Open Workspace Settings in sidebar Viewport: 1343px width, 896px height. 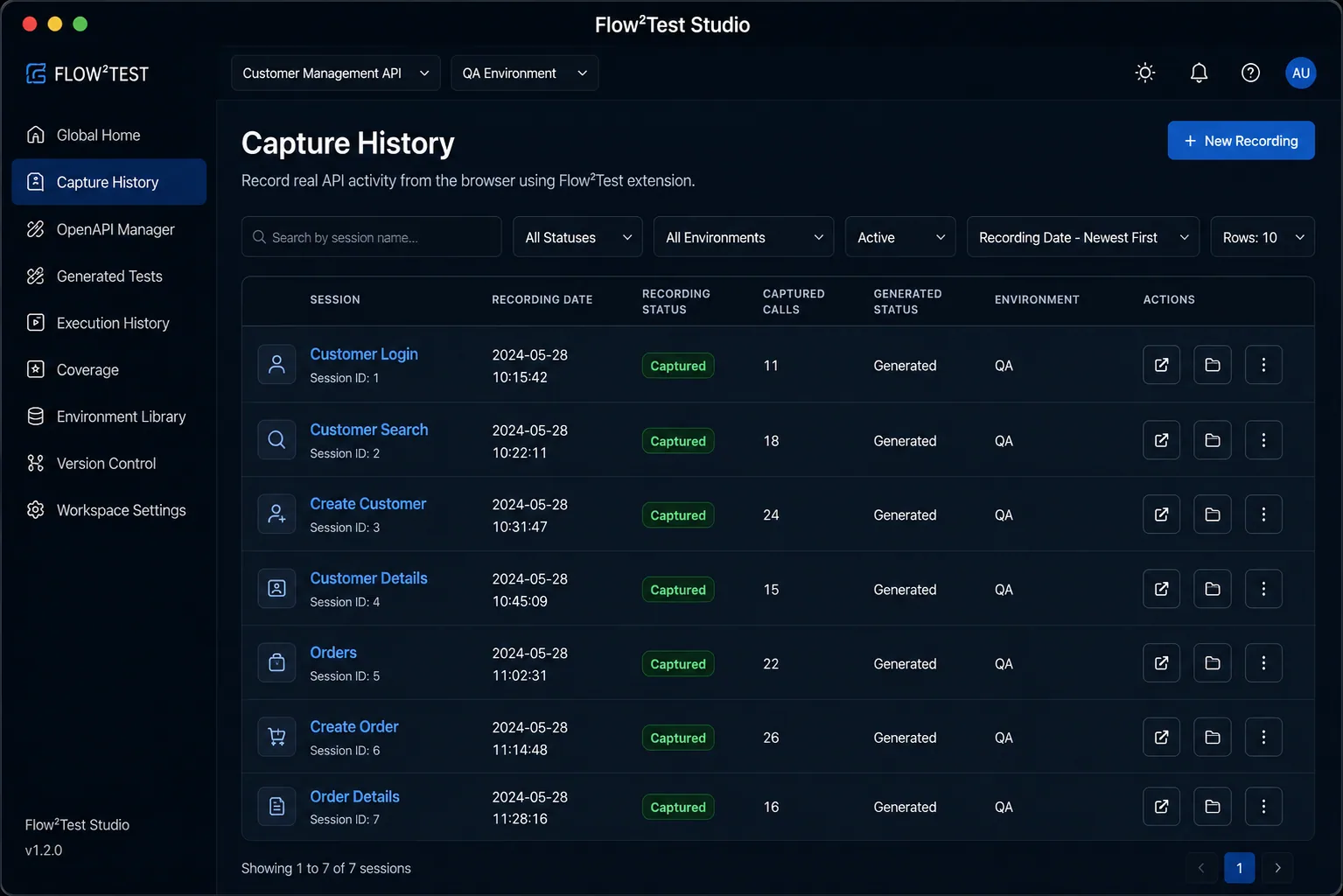tap(108, 510)
